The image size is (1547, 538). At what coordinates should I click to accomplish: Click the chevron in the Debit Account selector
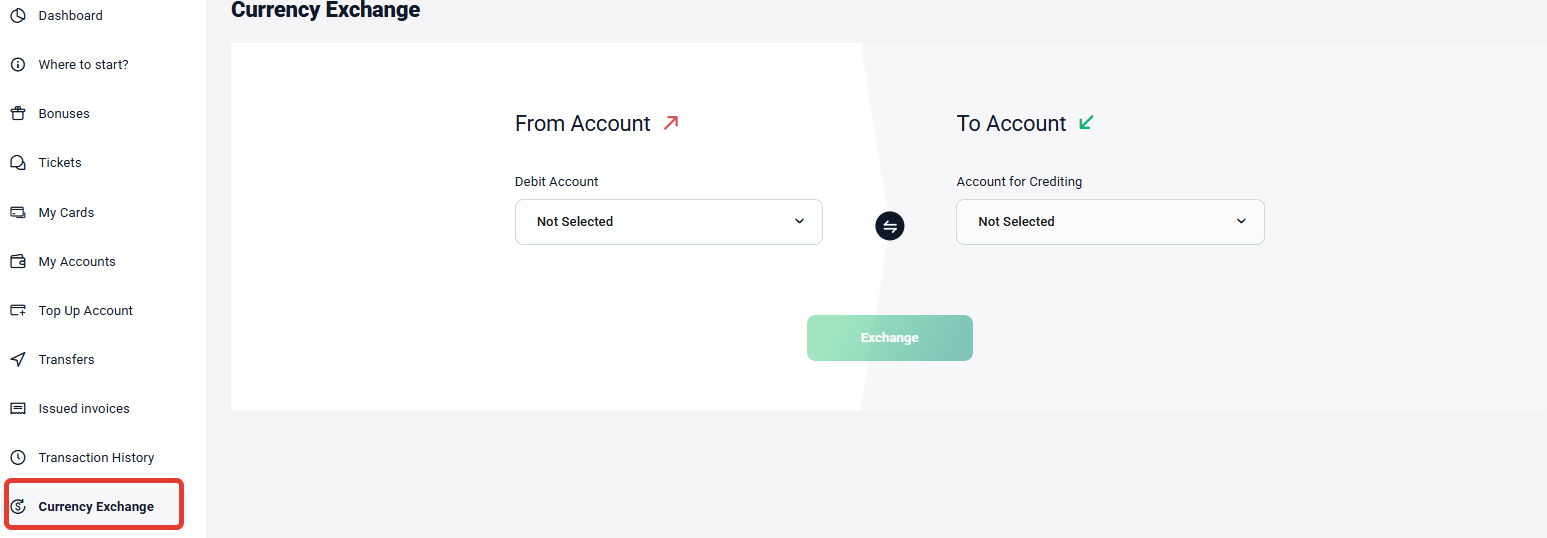pos(799,221)
